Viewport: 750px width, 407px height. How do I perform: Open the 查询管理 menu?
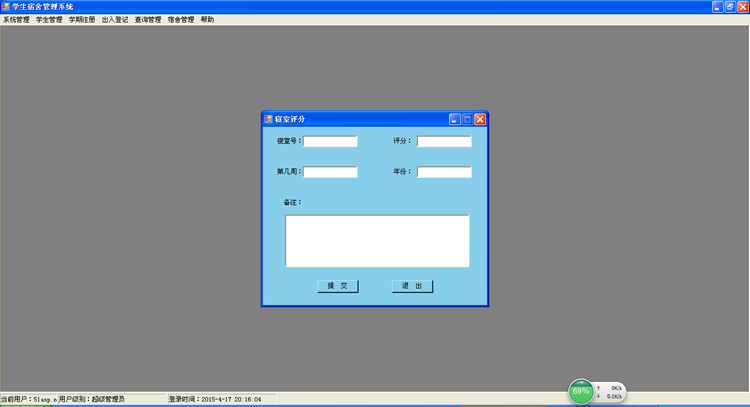(x=148, y=20)
